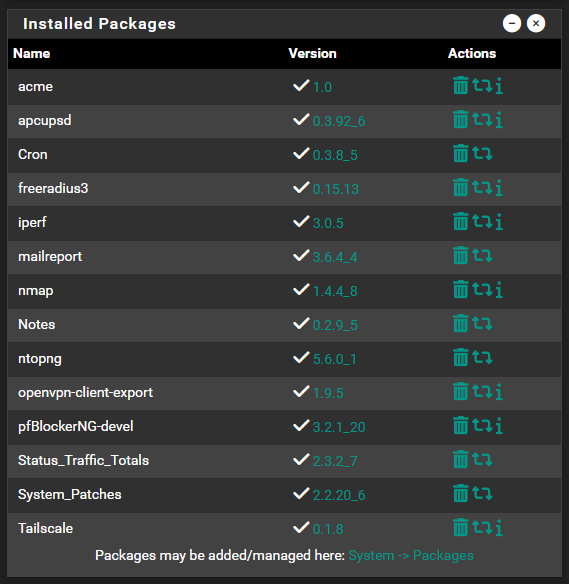The width and height of the screenshot is (569, 584).
Task: Remove the nmap package
Action: [x=461, y=289]
